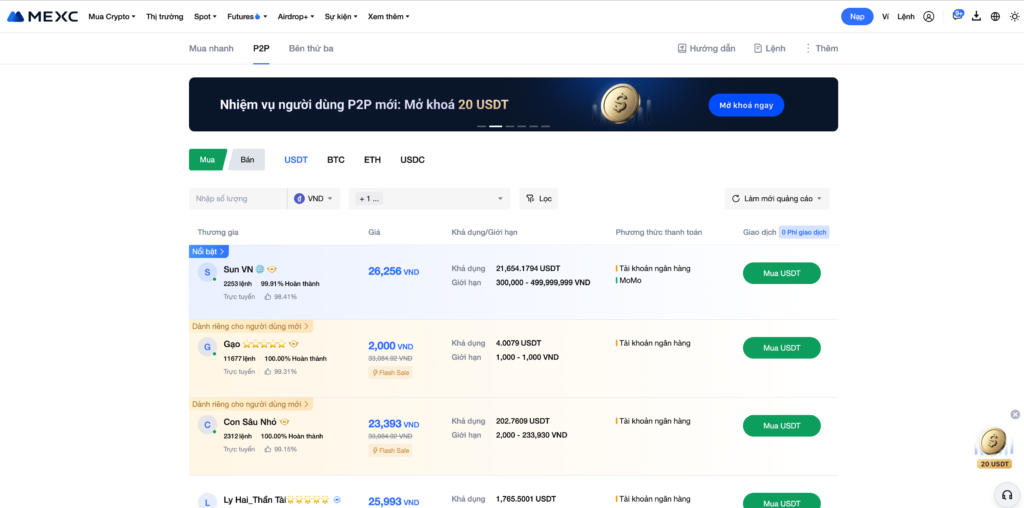1024x508 pixels.
Task: Switch to the Mua nhanh tab
Action: (211, 48)
